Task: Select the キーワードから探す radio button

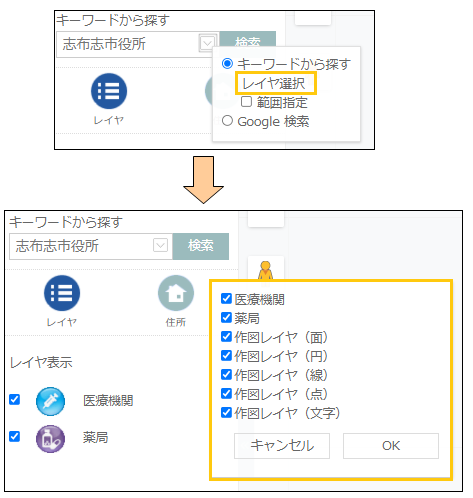Action: point(227,63)
